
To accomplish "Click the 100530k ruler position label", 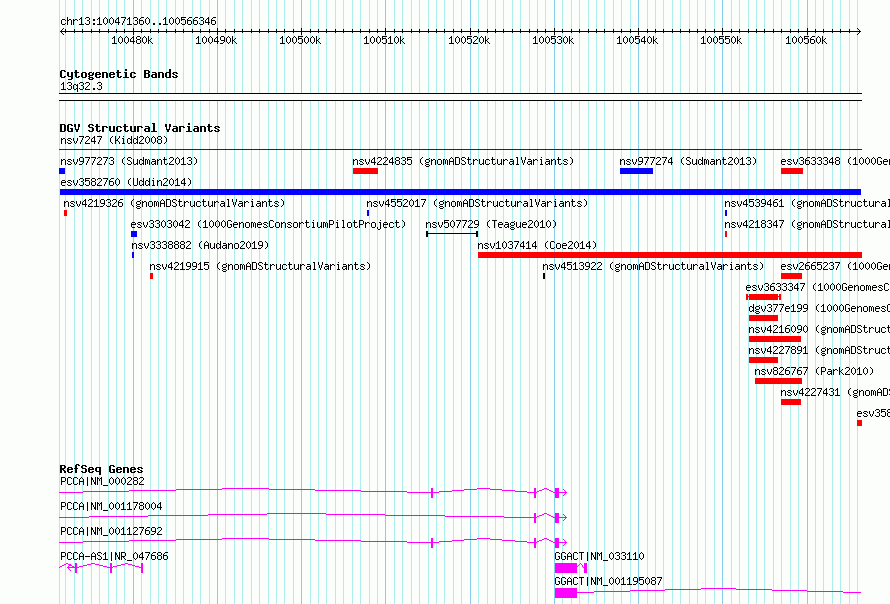I will tap(553, 40).
